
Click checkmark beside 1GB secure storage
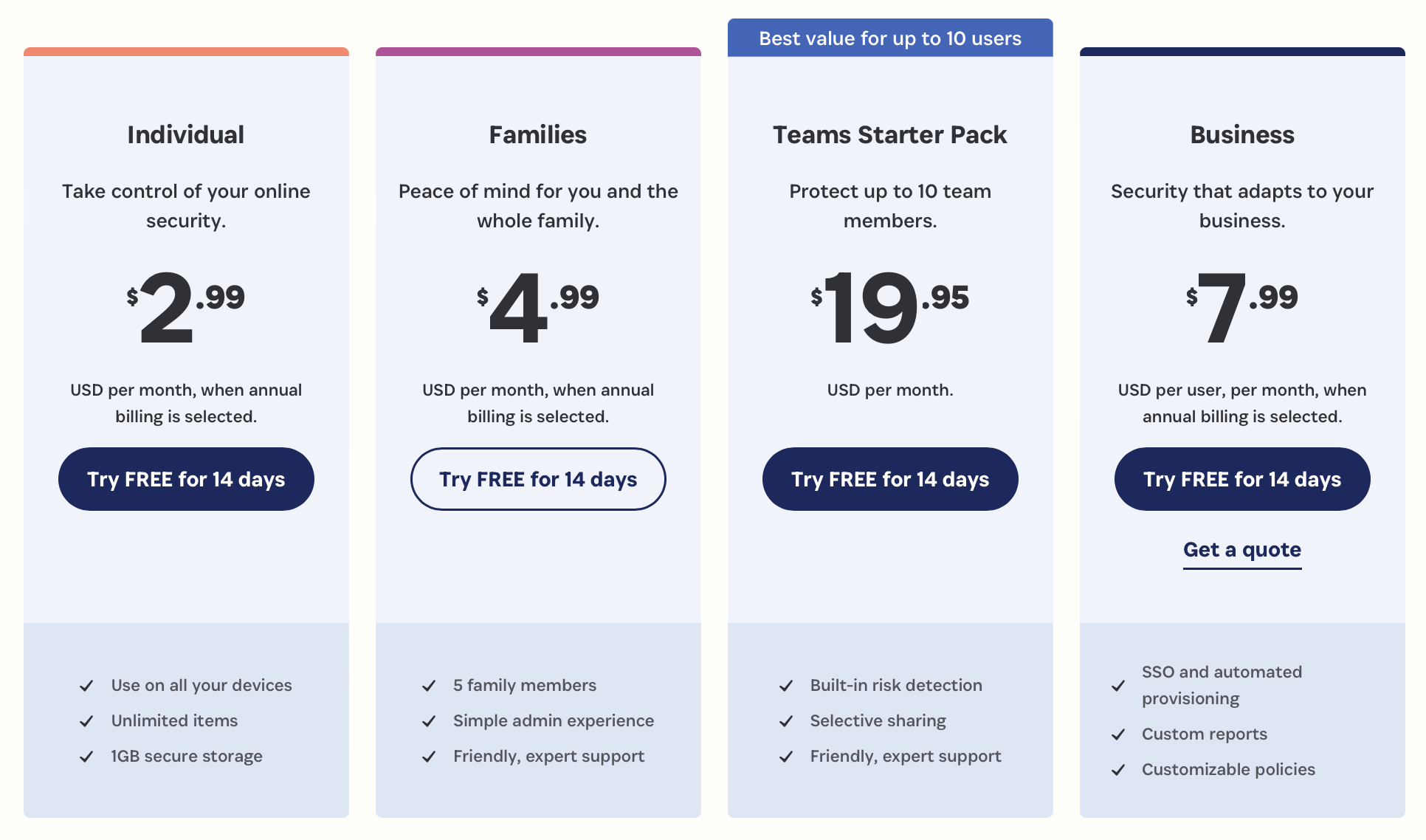(x=86, y=757)
